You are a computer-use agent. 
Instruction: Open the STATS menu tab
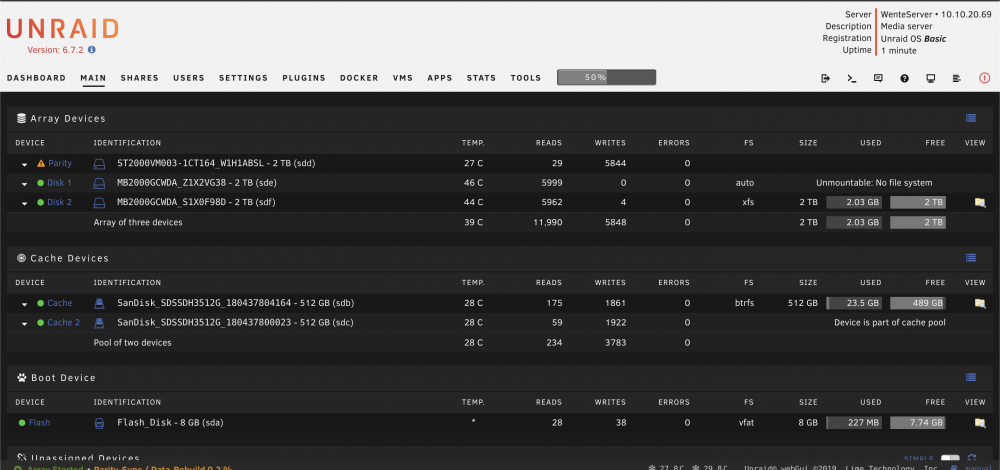click(x=482, y=78)
